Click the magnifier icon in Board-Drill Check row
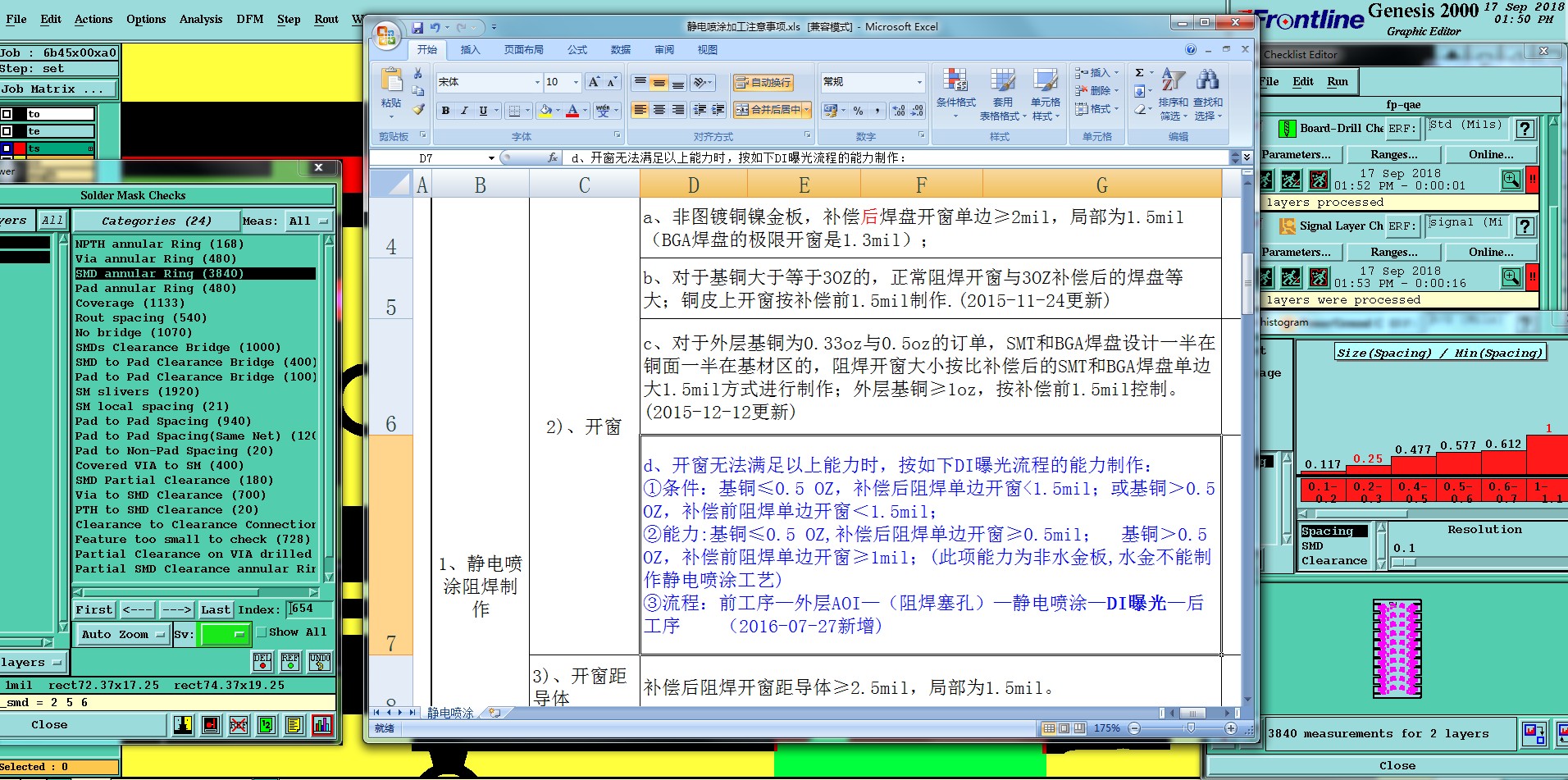This screenshot has height=780, width=1568. 1511,180
